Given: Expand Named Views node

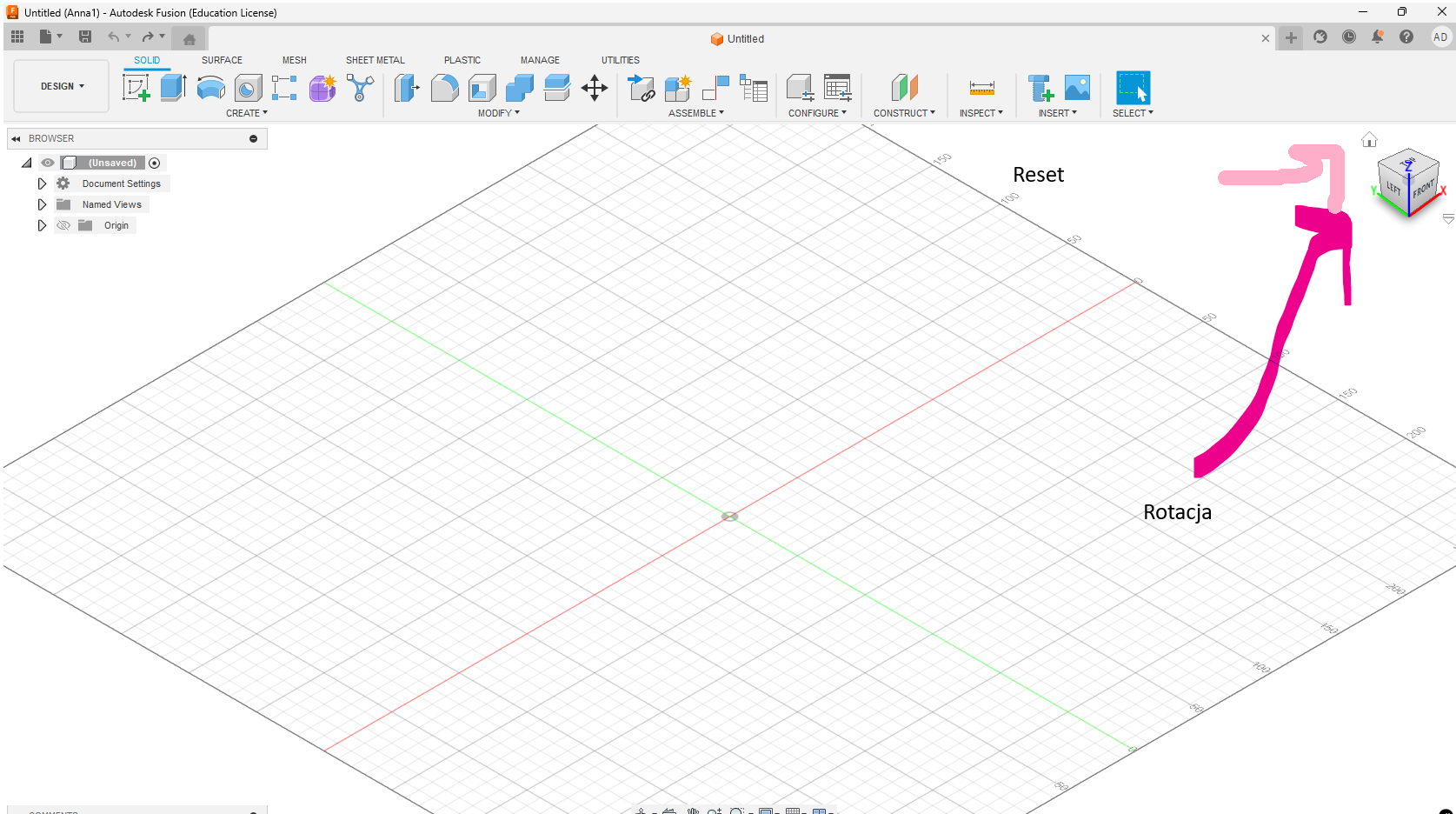Looking at the screenshot, I should point(42,204).
